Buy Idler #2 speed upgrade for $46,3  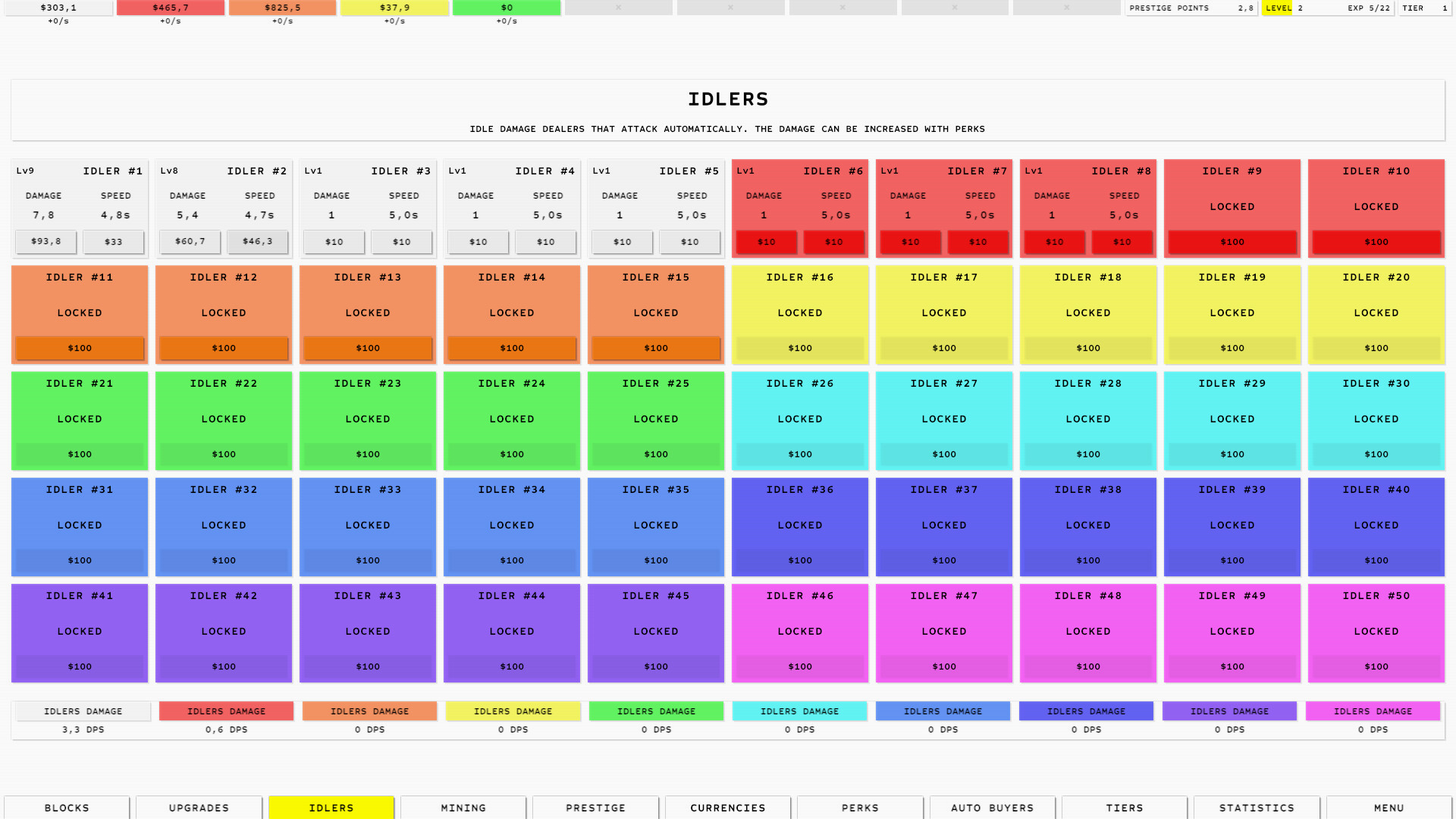point(258,241)
